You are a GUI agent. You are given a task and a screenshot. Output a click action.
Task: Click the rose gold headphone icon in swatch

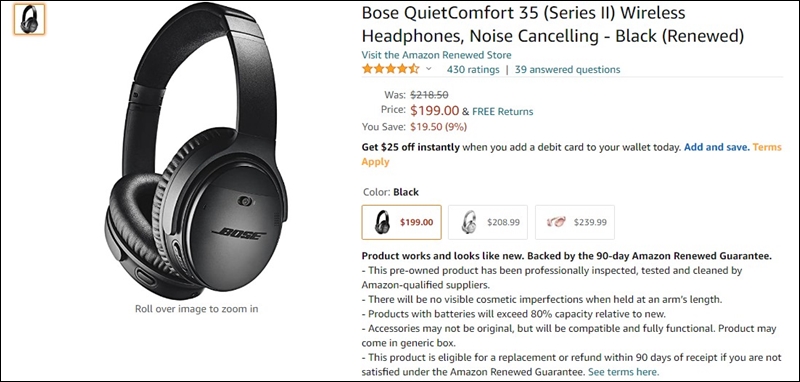[556, 222]
